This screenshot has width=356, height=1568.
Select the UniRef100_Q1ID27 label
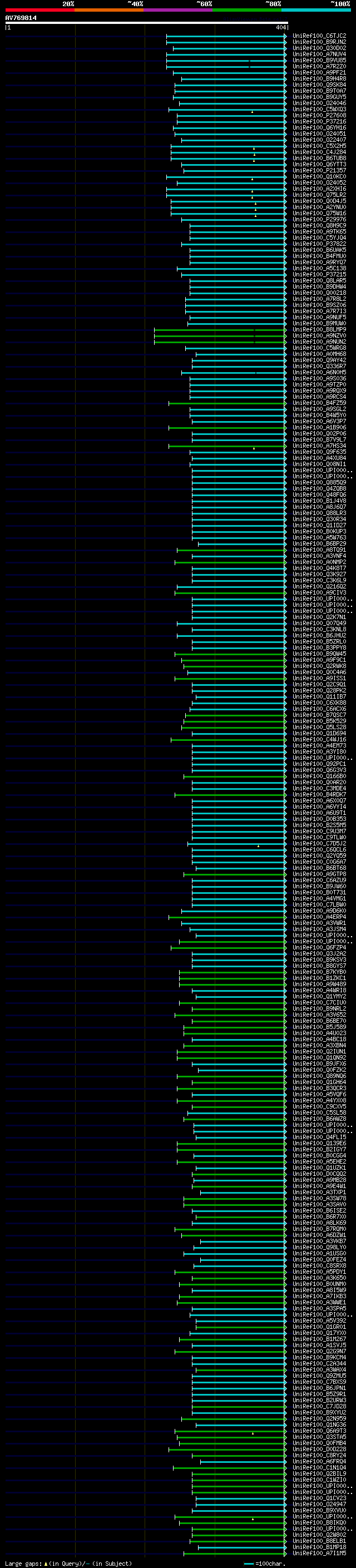319,525
